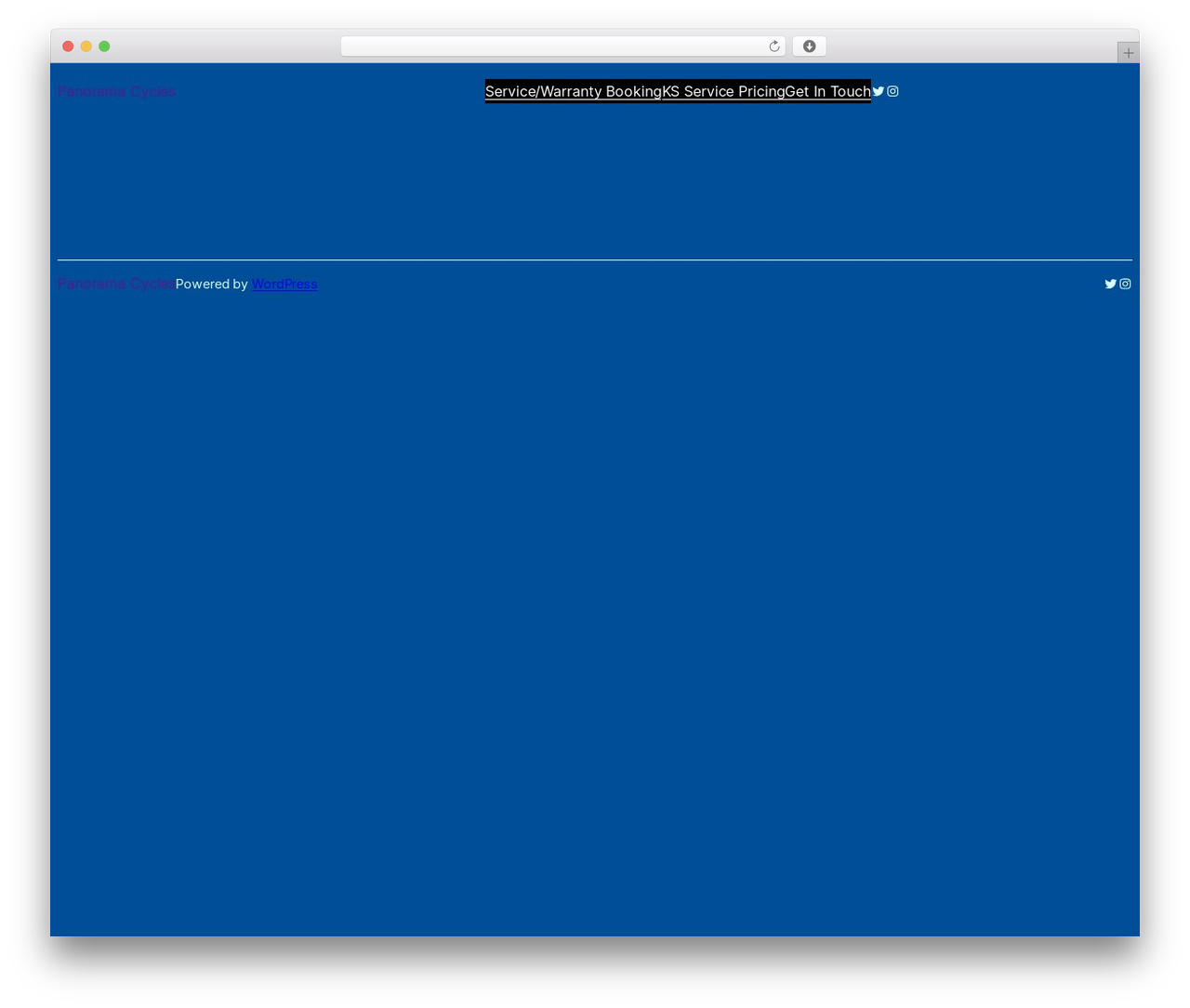Maximize the window with the green button

click(104, 46)
